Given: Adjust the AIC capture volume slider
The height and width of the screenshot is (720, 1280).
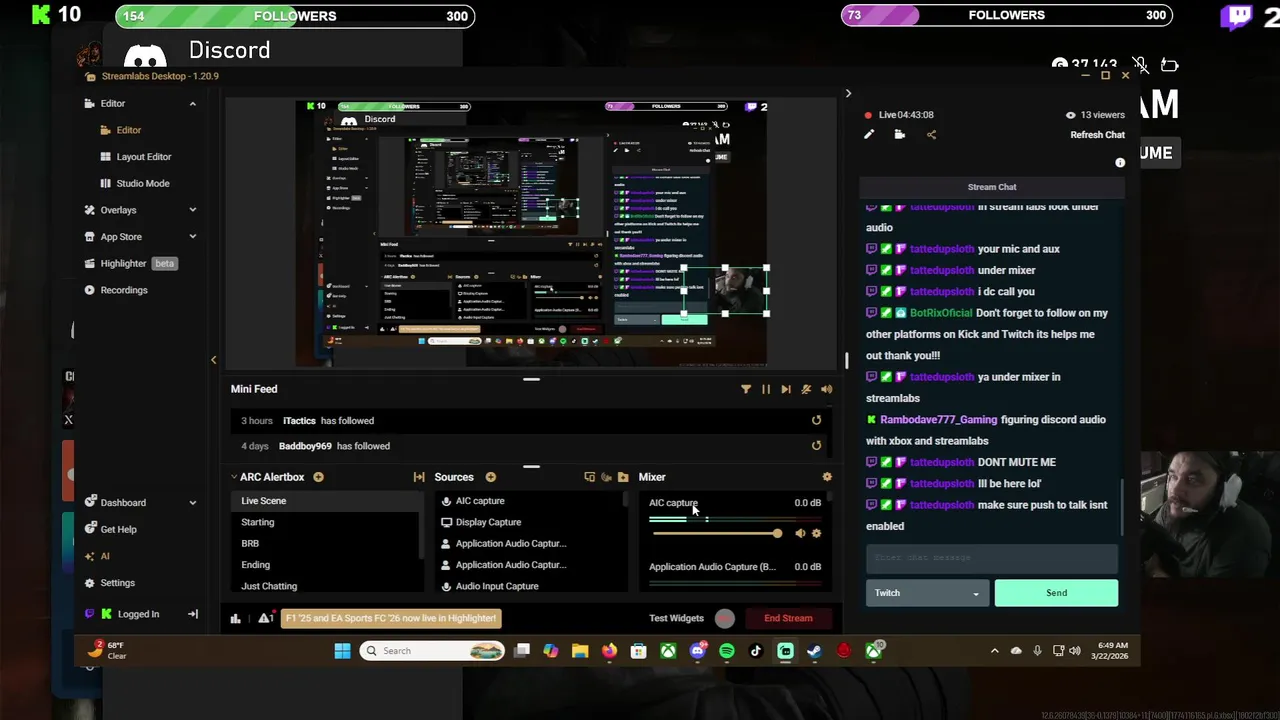Looking at the screenshot, I should point(717,533).
